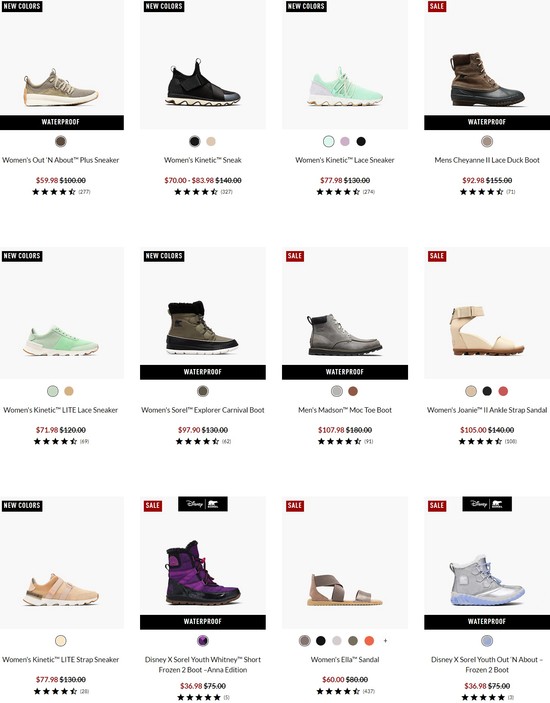The height and width of the screenshot is (703, 550).
Task: Select brown swatch for Madson Moc Toe Boot
Action: pyautogui.click(x=353, y=391)
